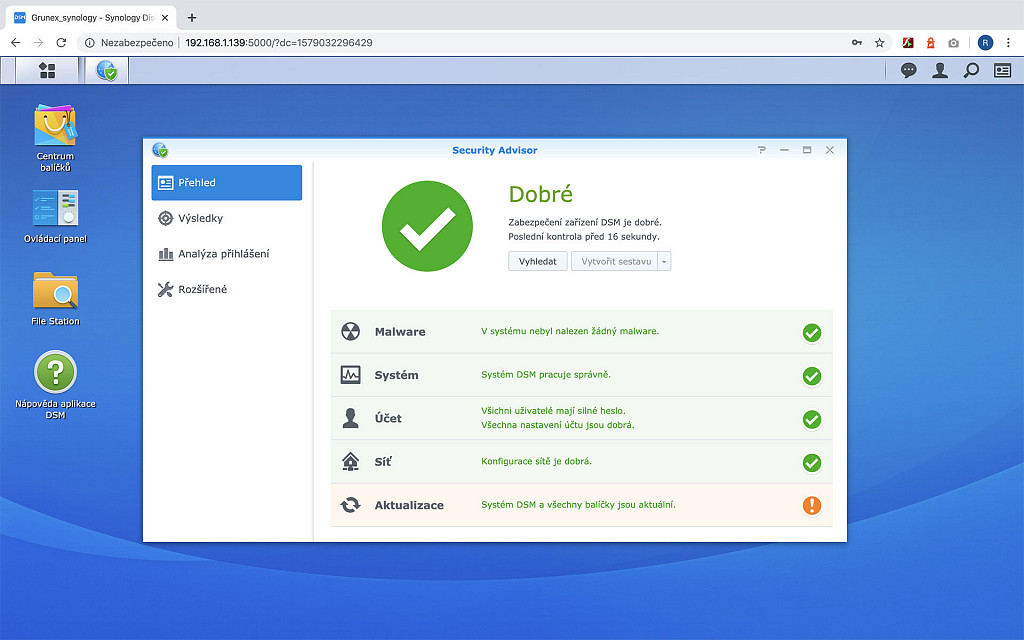
Task: Click the Malware category globe icon
Action: coord(350,331)
